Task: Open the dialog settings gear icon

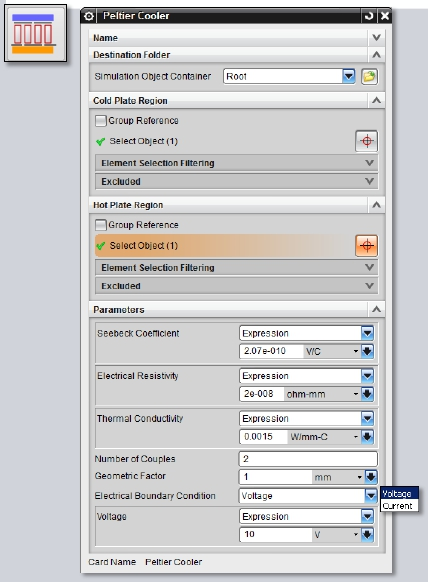Action: tap(89, 16)
